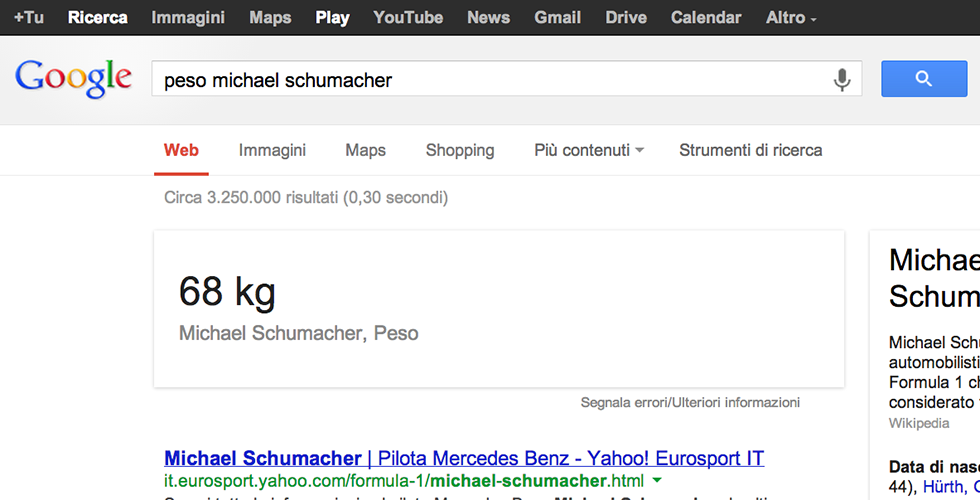Open News from the top navigation bar

coord(488,18)
